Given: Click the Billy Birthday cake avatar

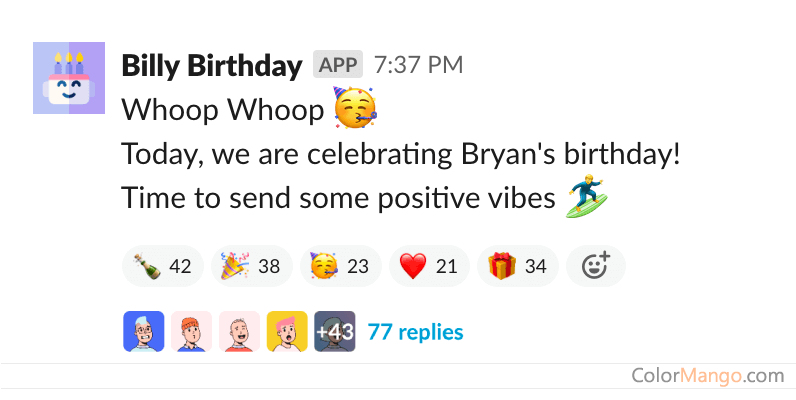Looking at the screenshot, I should pyautogui.click(x=68, y=78).
